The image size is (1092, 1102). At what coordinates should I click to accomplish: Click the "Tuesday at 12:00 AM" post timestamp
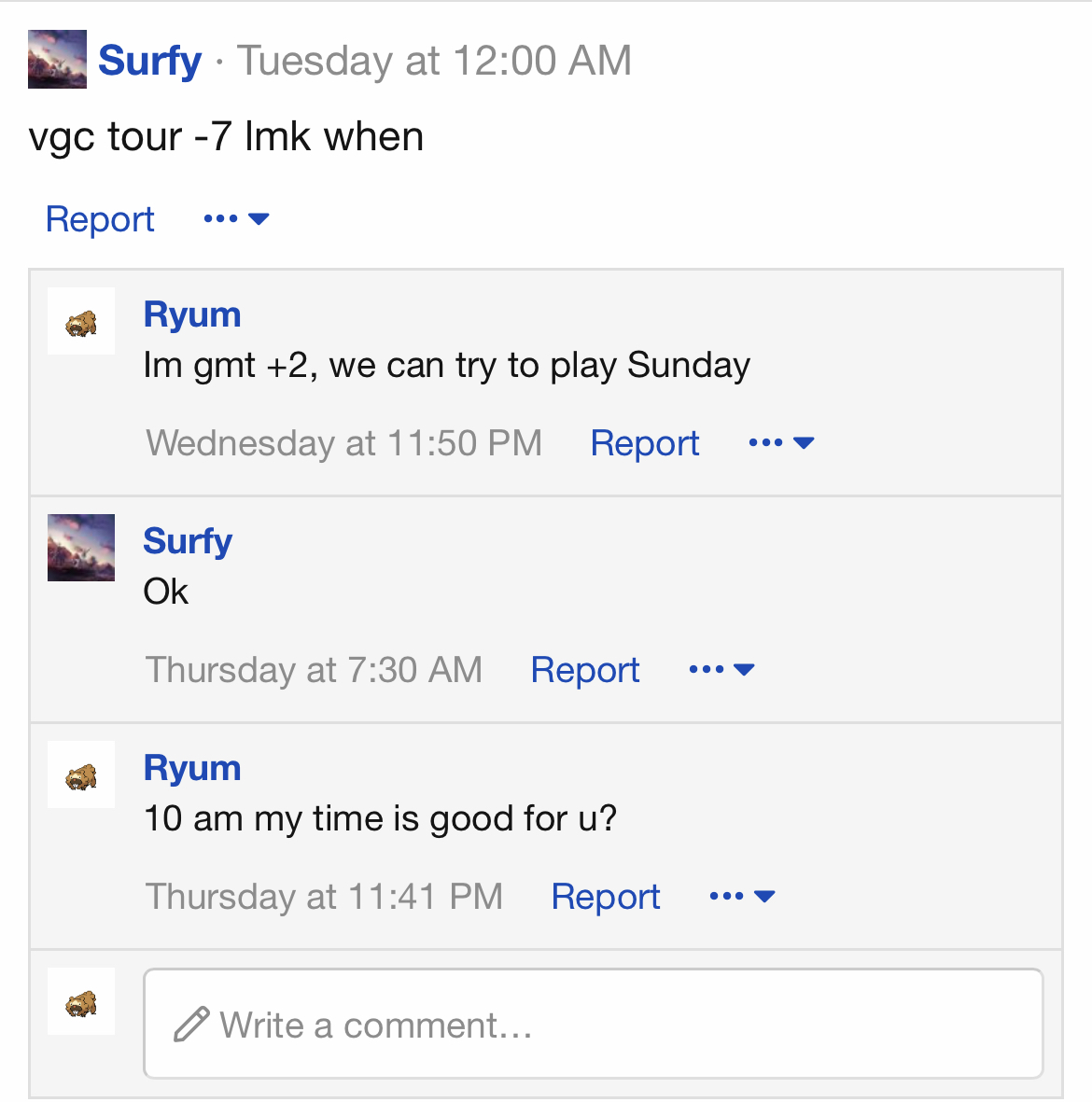[x=434, y=62]
